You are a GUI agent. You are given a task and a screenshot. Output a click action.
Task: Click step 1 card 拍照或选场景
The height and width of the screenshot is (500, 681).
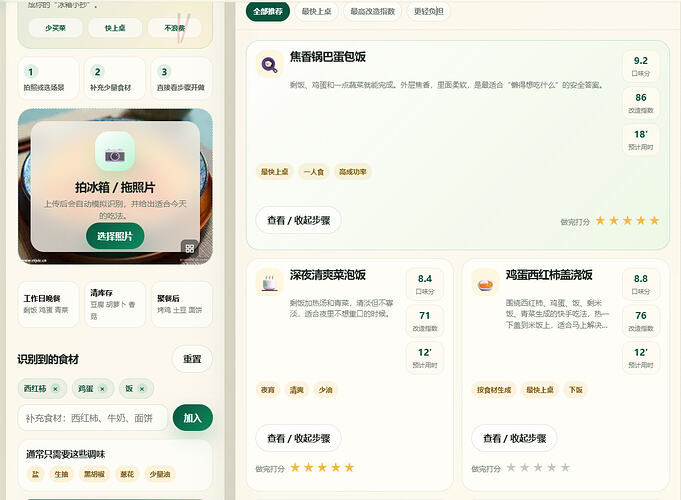[48, 78]
